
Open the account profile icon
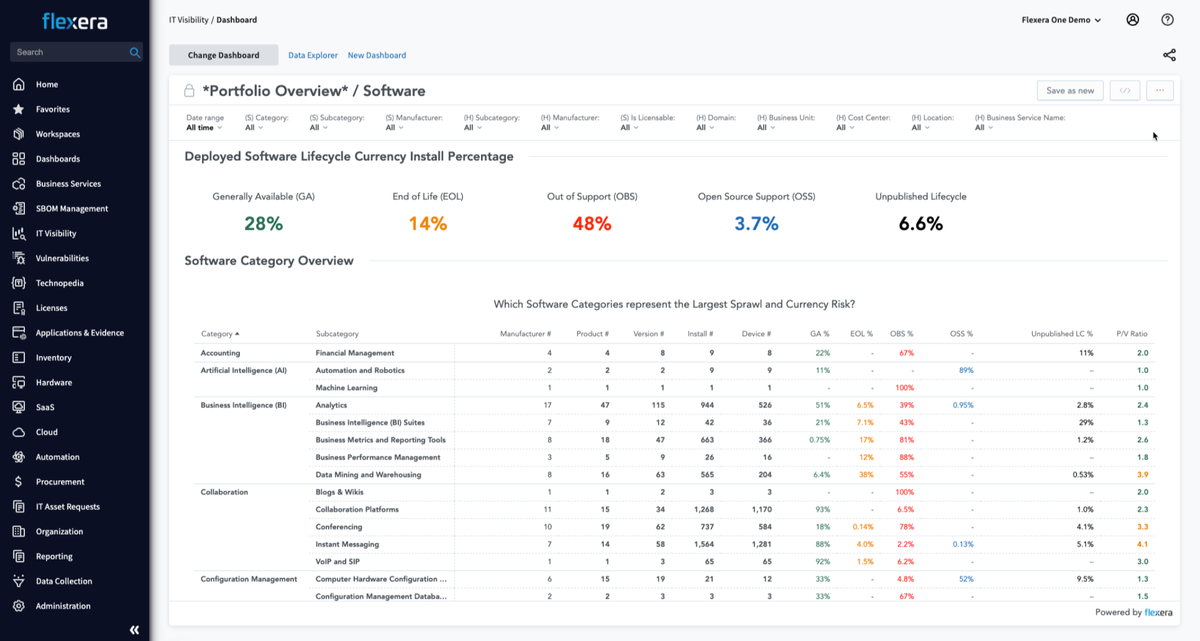[1134, 19]
